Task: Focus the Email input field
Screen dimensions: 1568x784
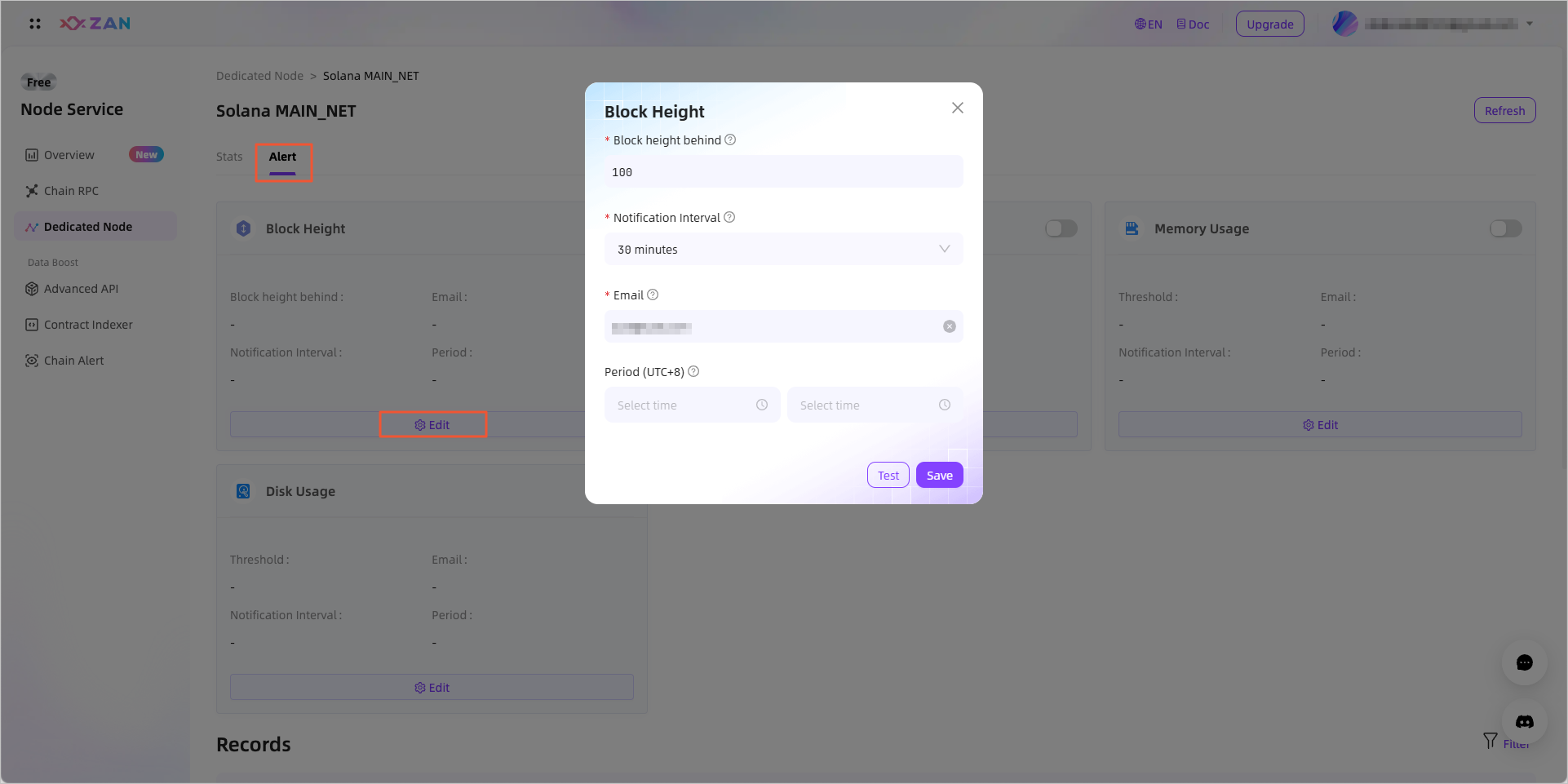Action: coord(783,326)
